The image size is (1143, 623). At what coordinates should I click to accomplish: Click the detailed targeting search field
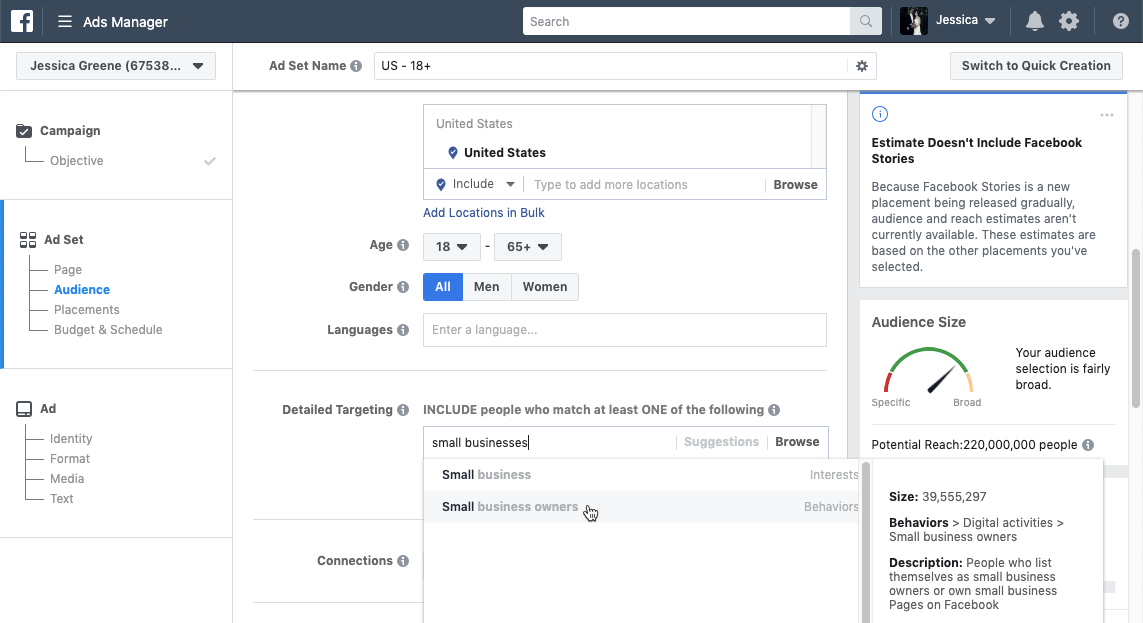(x=551, y=442)
